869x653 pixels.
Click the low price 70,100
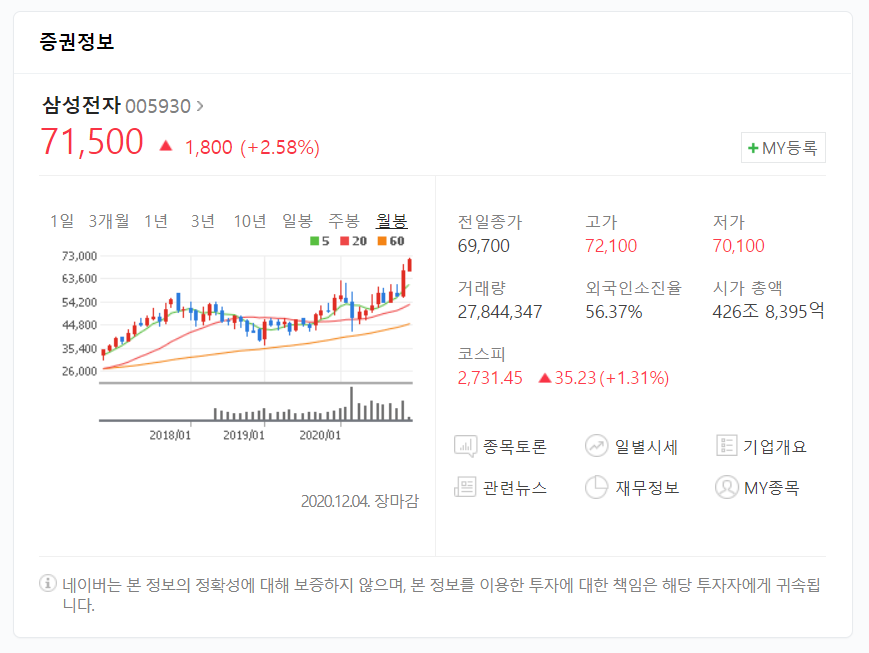[738, 246]
